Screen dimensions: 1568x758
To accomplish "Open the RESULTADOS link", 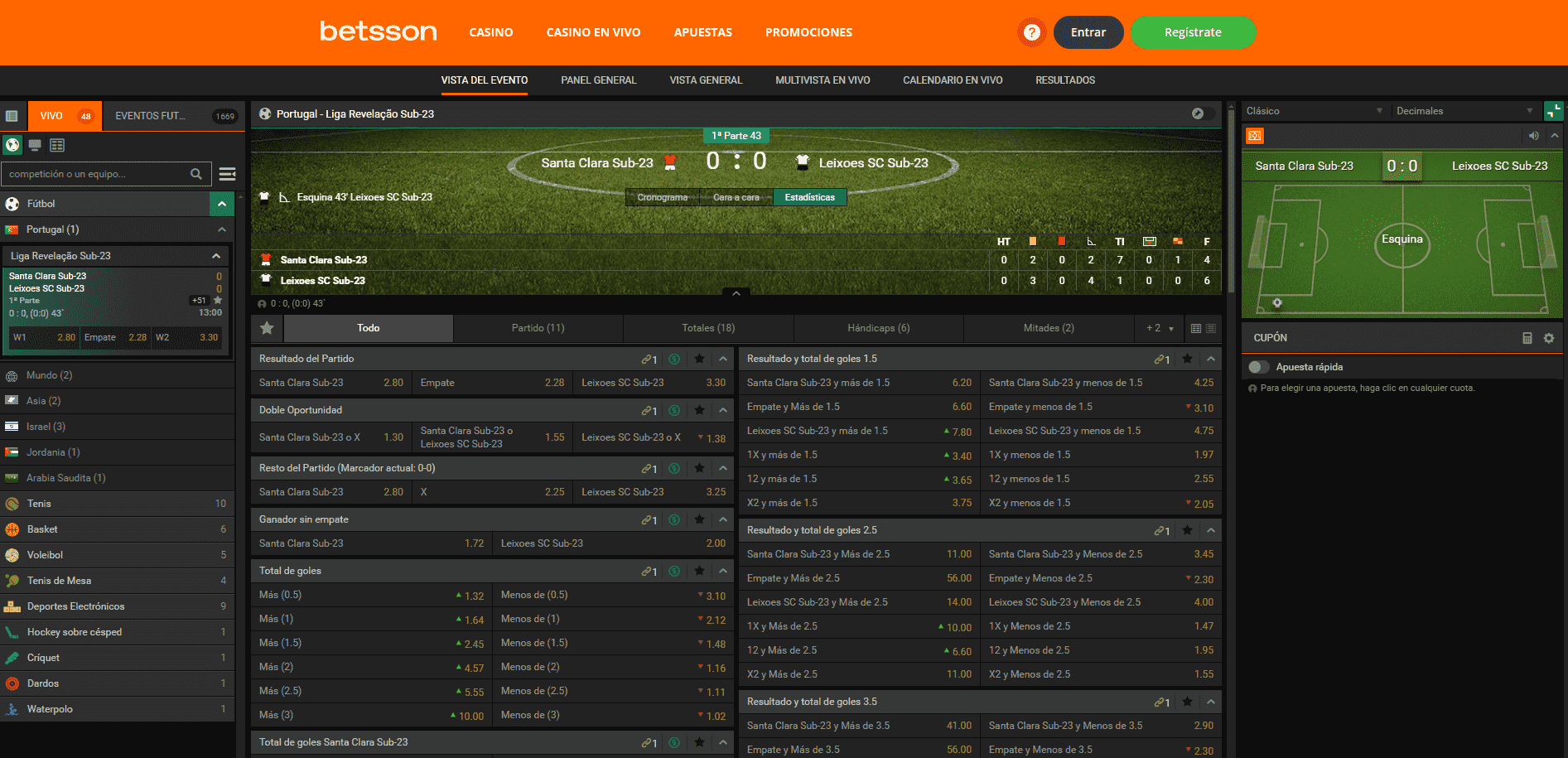I will pos(1065,80).
